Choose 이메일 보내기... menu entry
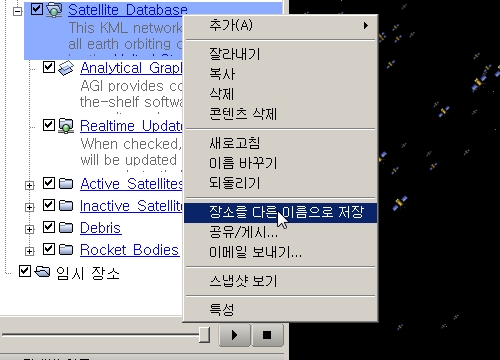The height and width of the screenshot is (360, 500). click(x=280, y=252)
